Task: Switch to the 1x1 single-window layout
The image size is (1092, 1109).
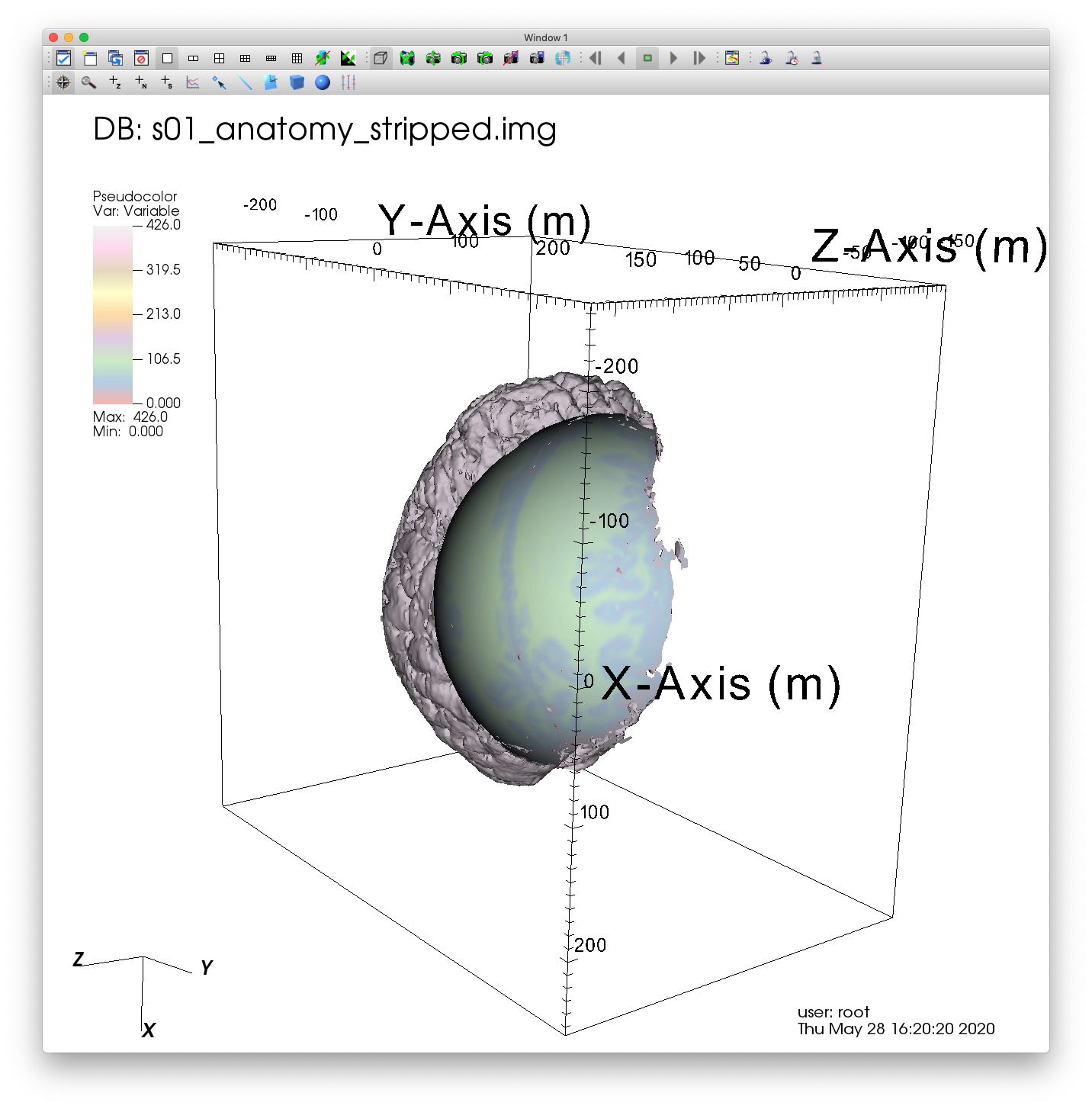Action: pyautogui.click(x=168, y=58)
